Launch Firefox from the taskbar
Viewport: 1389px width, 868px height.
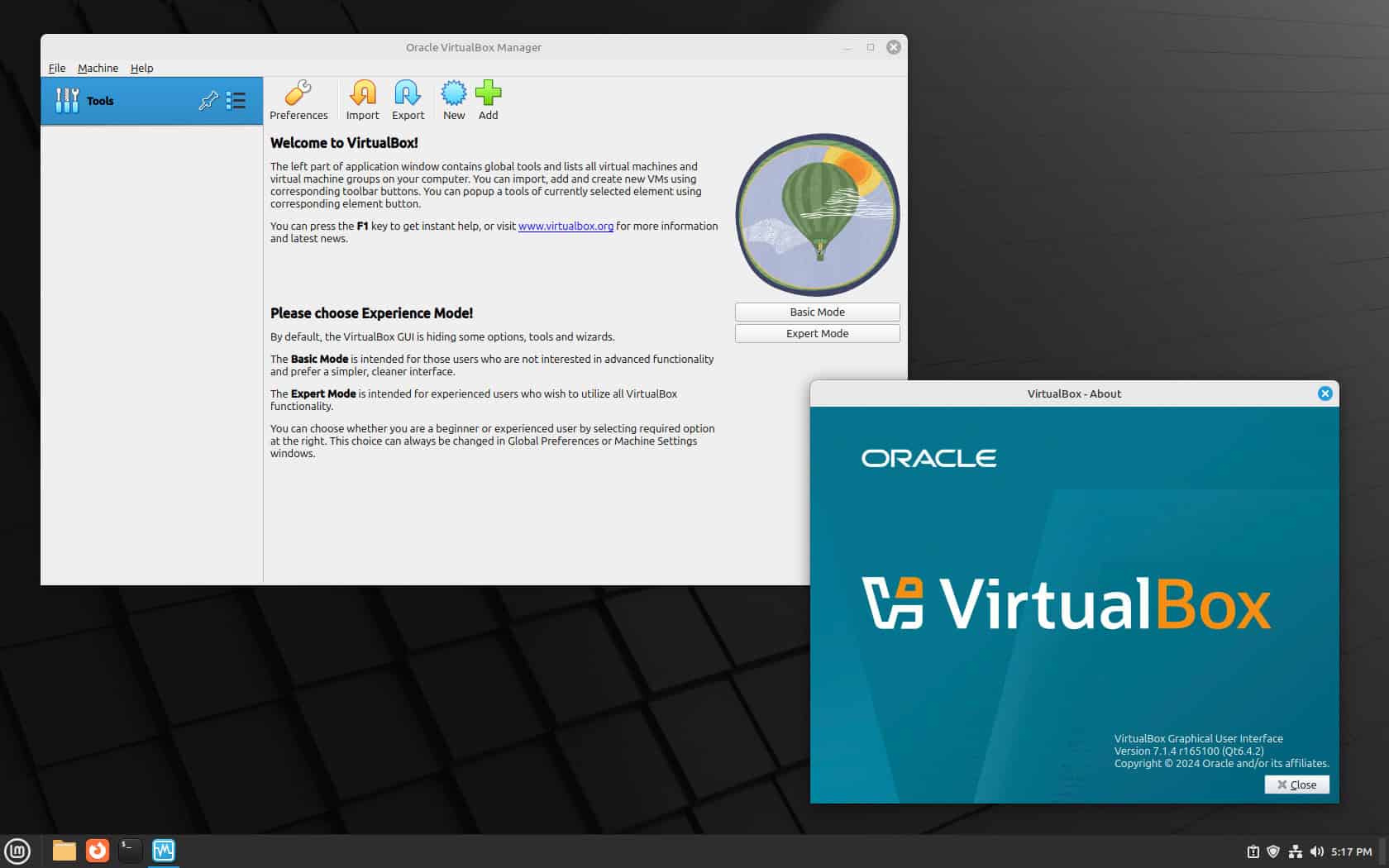(x=98, y=851)
